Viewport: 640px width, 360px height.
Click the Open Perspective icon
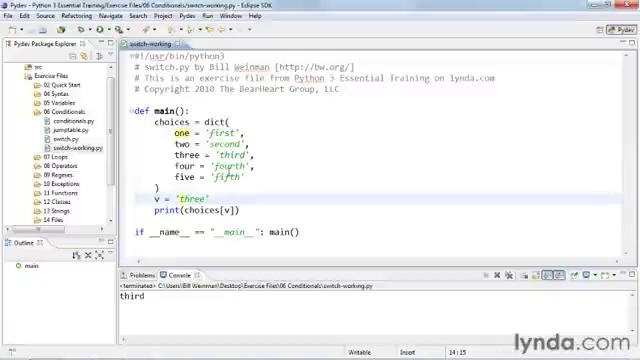600,30
